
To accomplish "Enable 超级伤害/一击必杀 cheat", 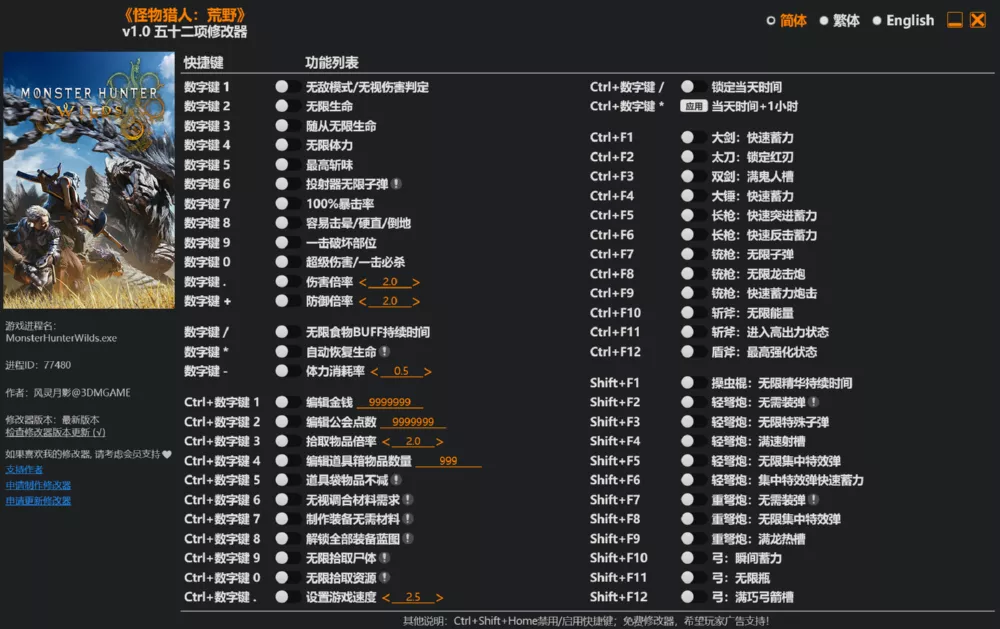I will [x=282, y=262].
